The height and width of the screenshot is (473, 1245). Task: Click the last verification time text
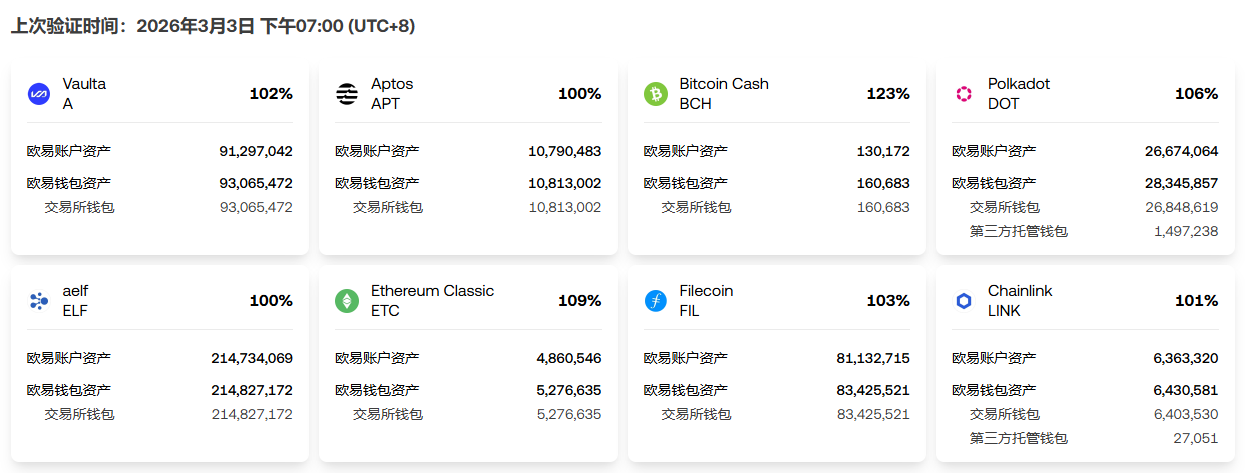click(213, 26)
